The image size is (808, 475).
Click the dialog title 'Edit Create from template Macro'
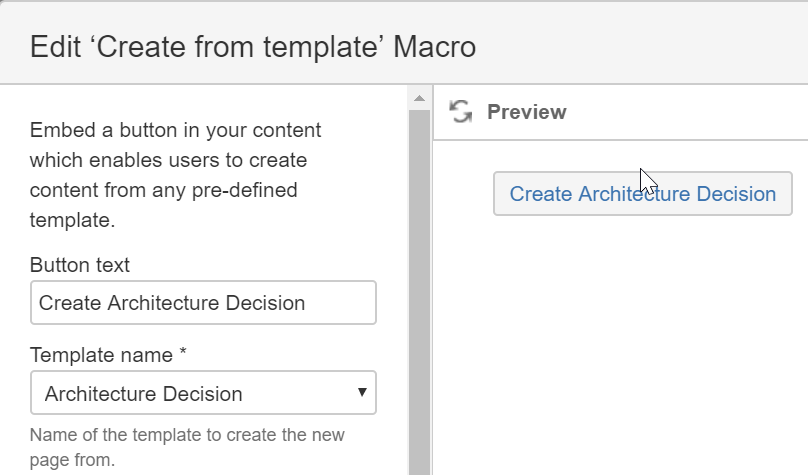pos(253,46)
